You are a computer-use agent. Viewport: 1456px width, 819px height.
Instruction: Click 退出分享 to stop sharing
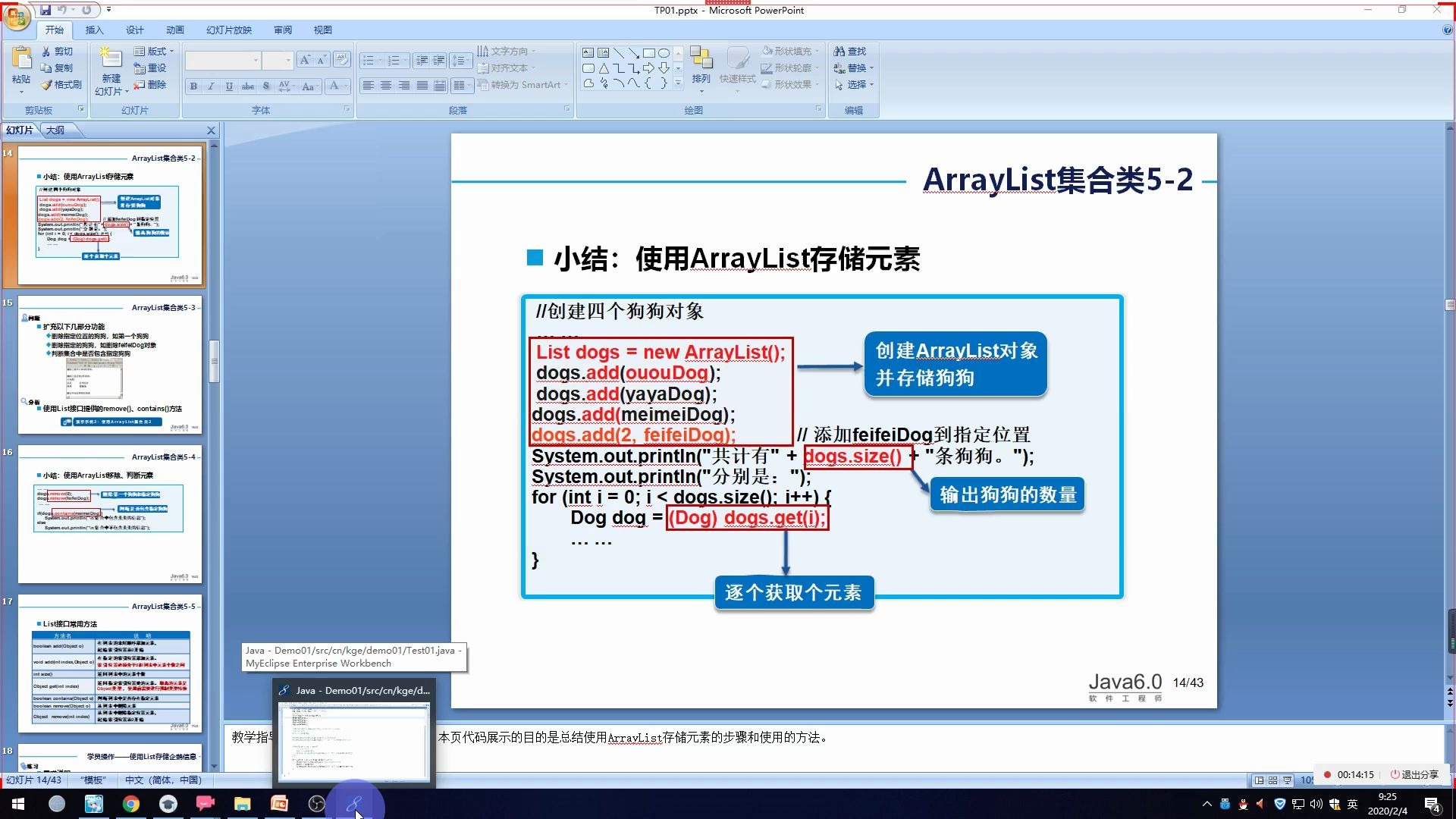point(1414,774)
